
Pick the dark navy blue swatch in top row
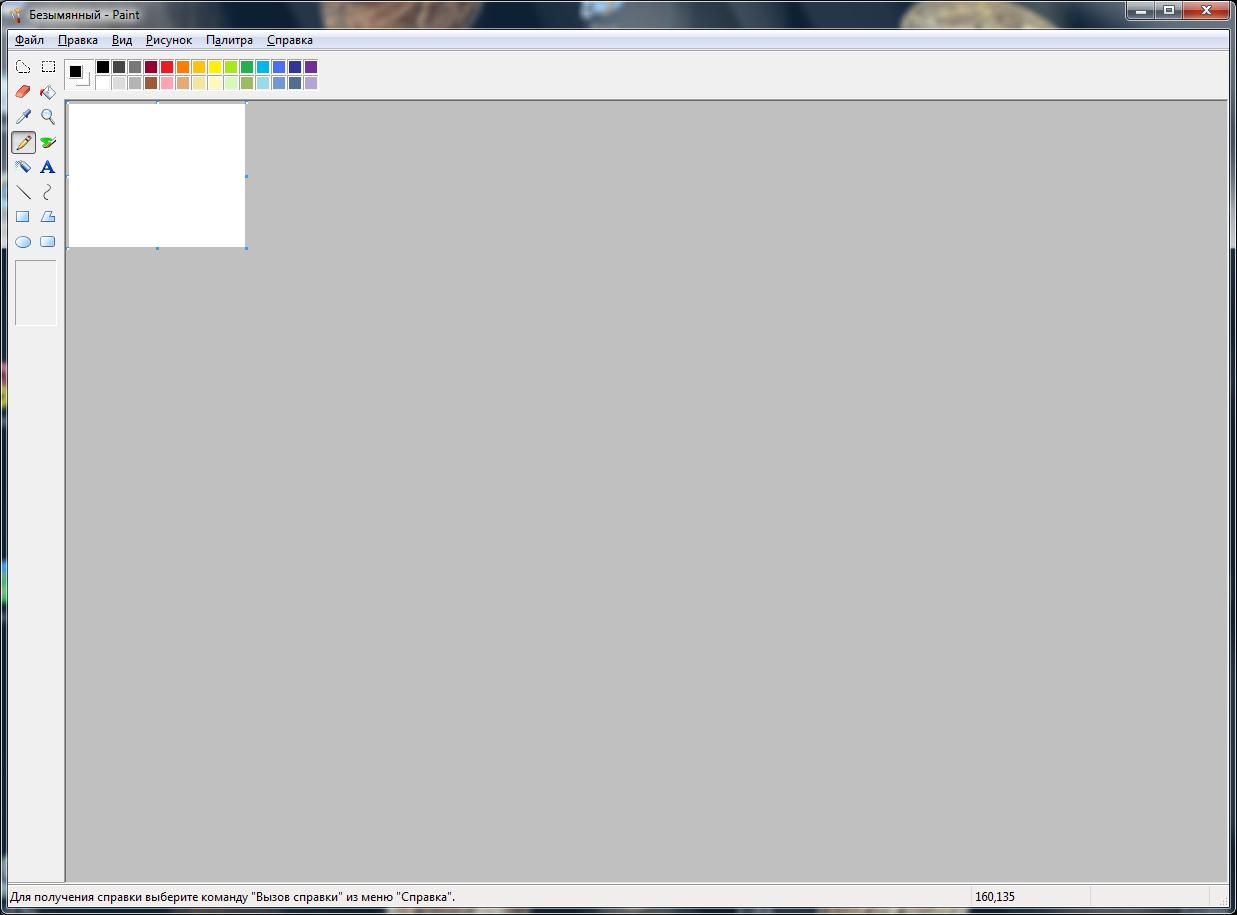(x=295, y=67)
